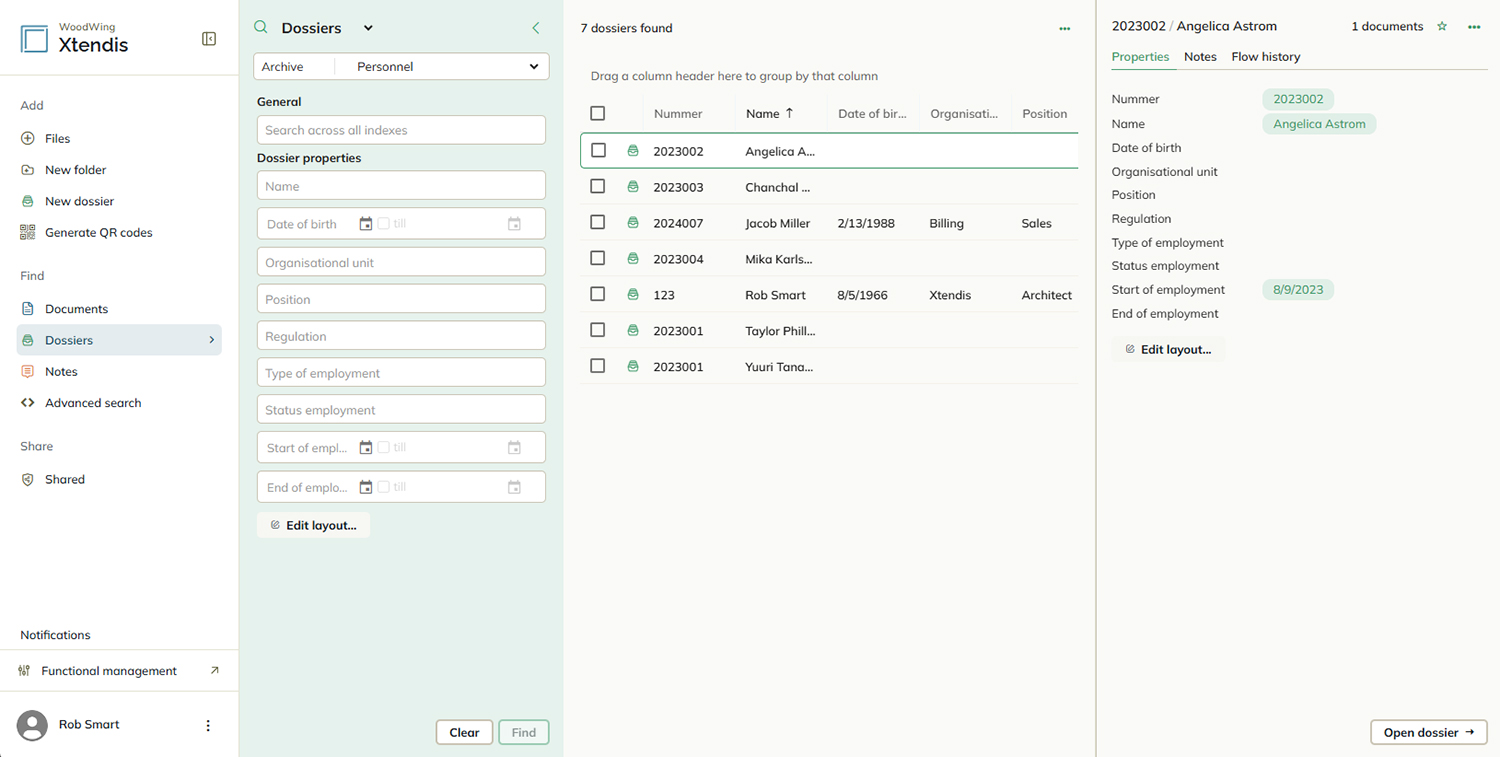Open the Date of birth start calendar
The height and width of the screenshot is (757, 1500).
tap(366, 224)
